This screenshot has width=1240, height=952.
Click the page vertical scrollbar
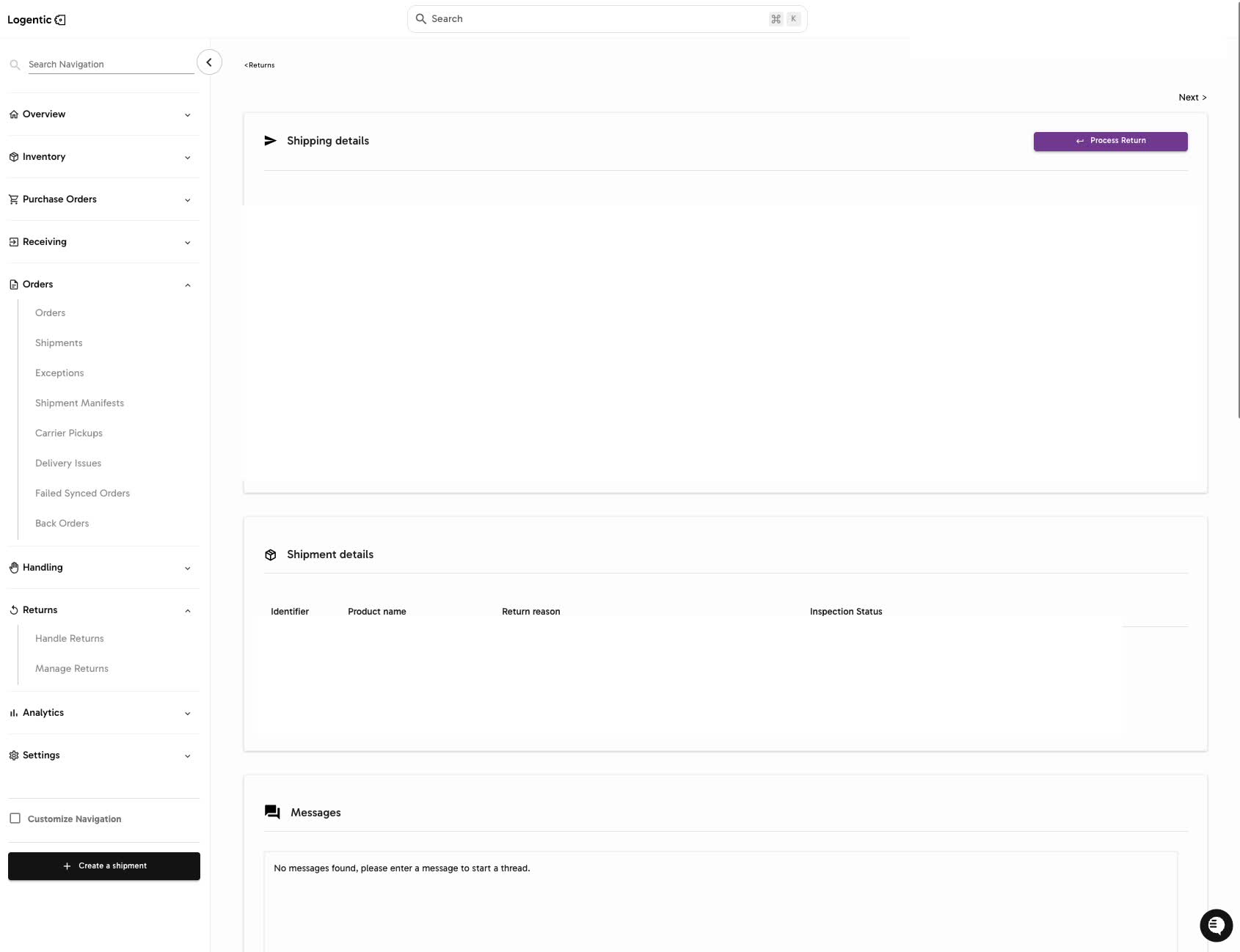[1239, 209]
